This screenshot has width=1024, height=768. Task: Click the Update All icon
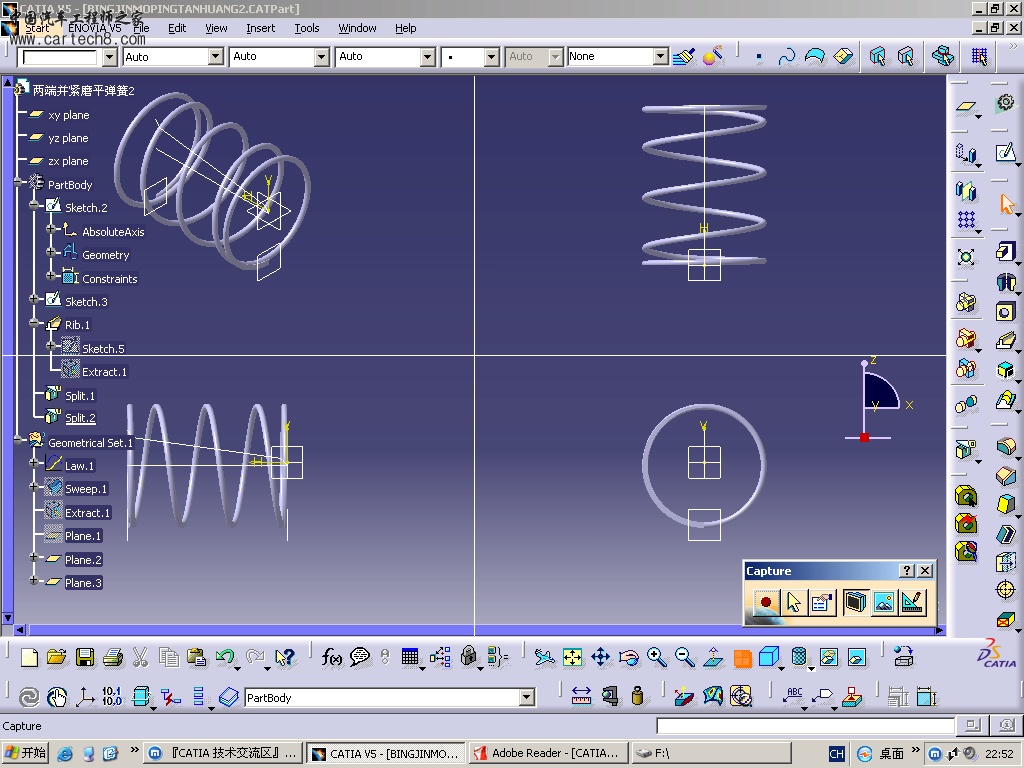(x=29, y=697)
